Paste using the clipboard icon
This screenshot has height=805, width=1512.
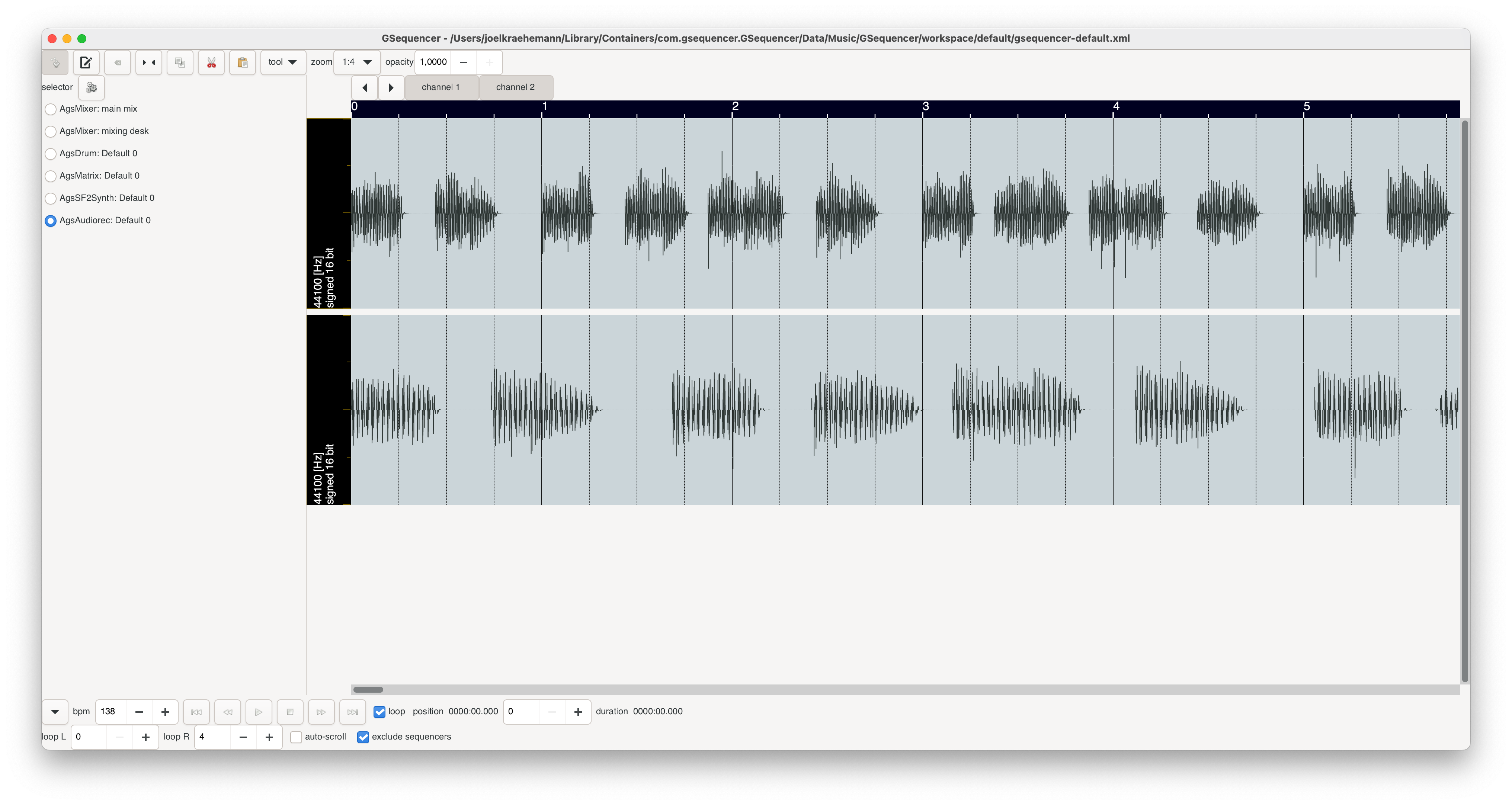point(243,62)
